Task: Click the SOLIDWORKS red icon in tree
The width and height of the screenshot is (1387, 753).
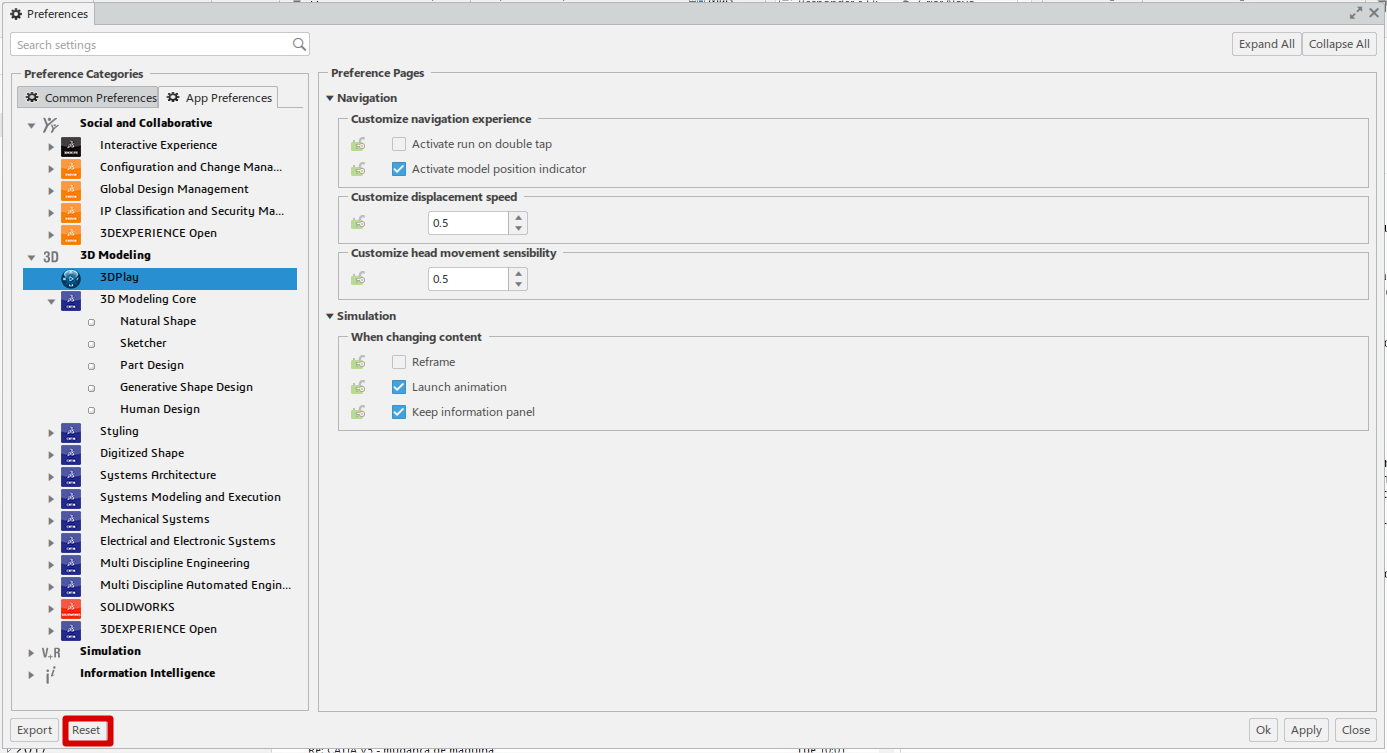Action: point(70,607)
